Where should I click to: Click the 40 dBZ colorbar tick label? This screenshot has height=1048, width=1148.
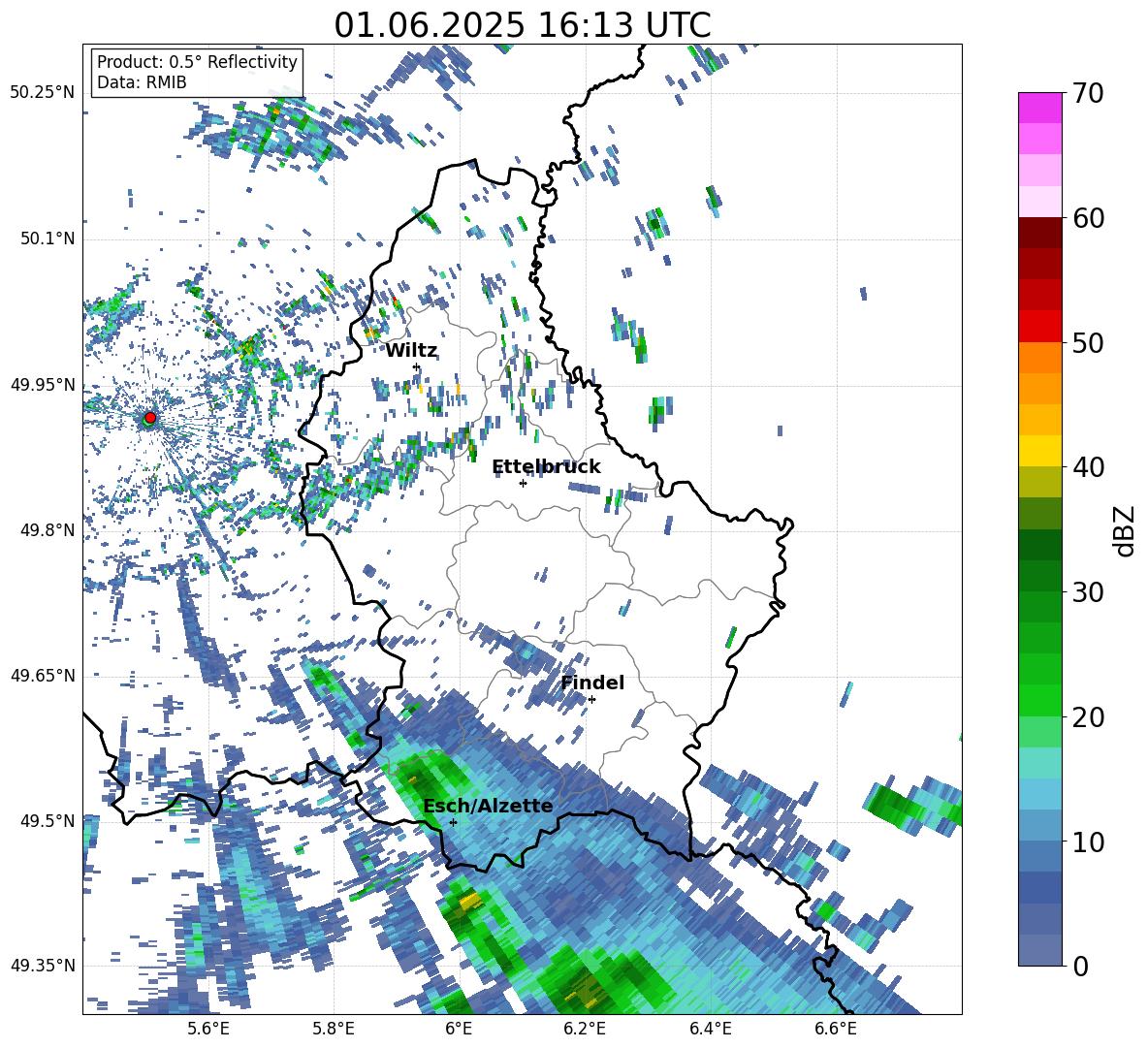click(1088, 467)
